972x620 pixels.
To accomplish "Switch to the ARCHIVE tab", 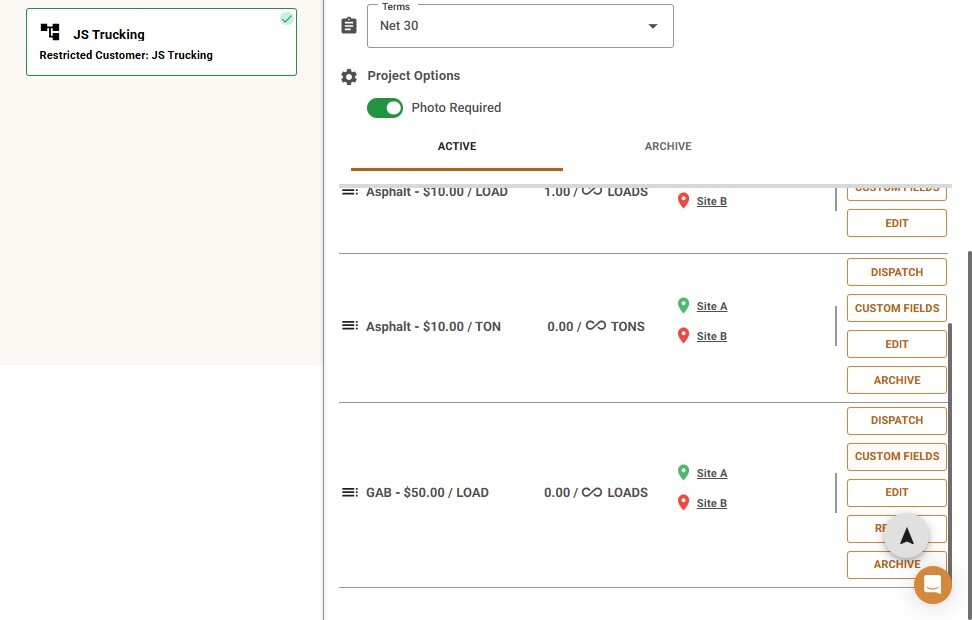I will pyautogui.click(x=668, y=146).
